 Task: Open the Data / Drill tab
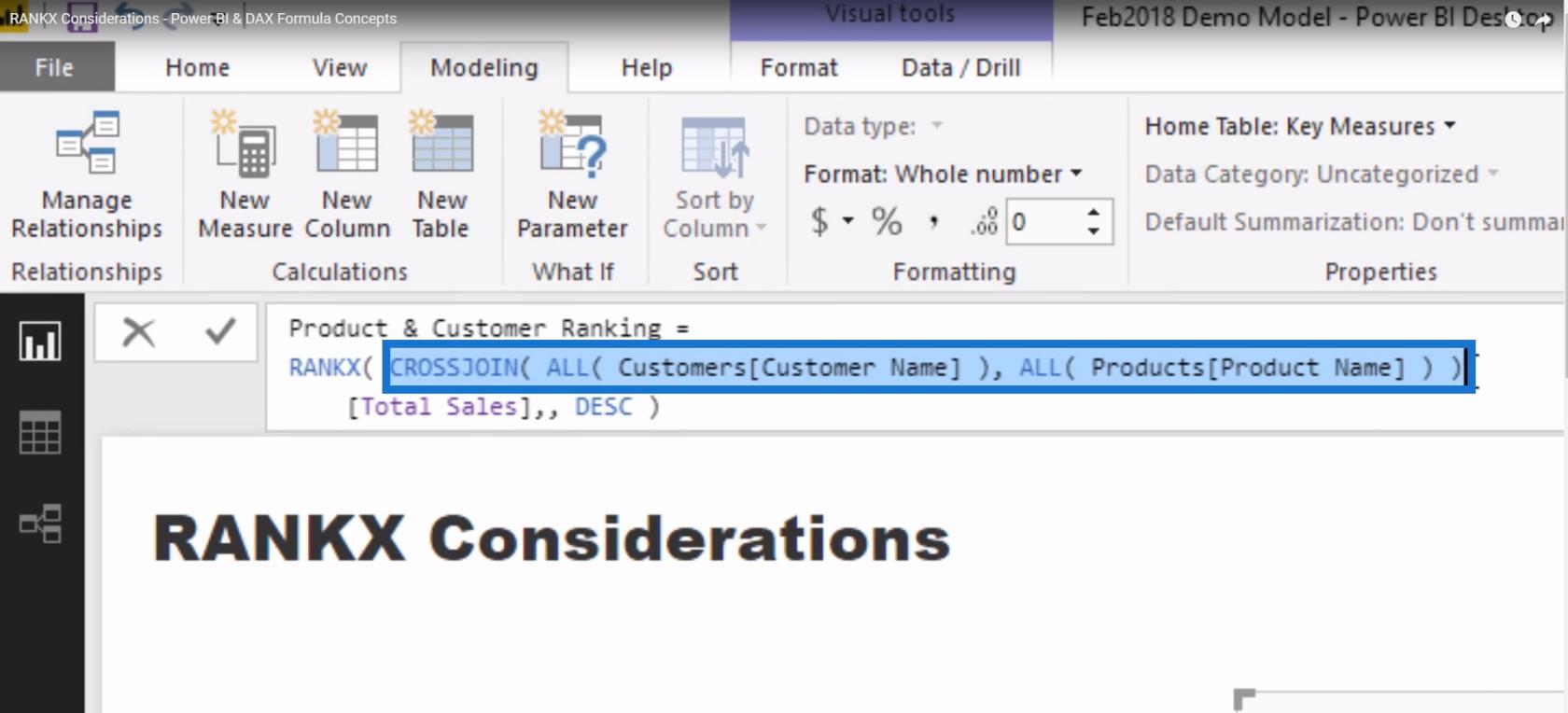pyautogui.click(x=960, y=67)
